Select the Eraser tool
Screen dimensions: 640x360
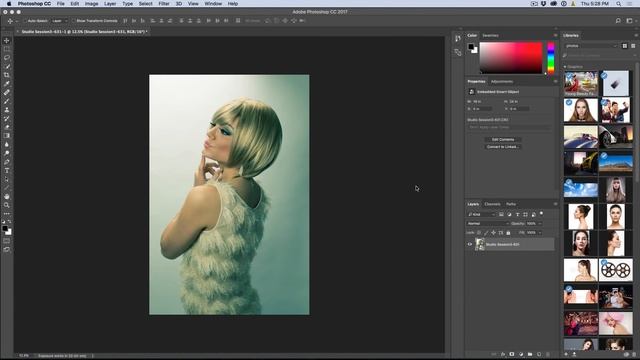coord(7,127)
